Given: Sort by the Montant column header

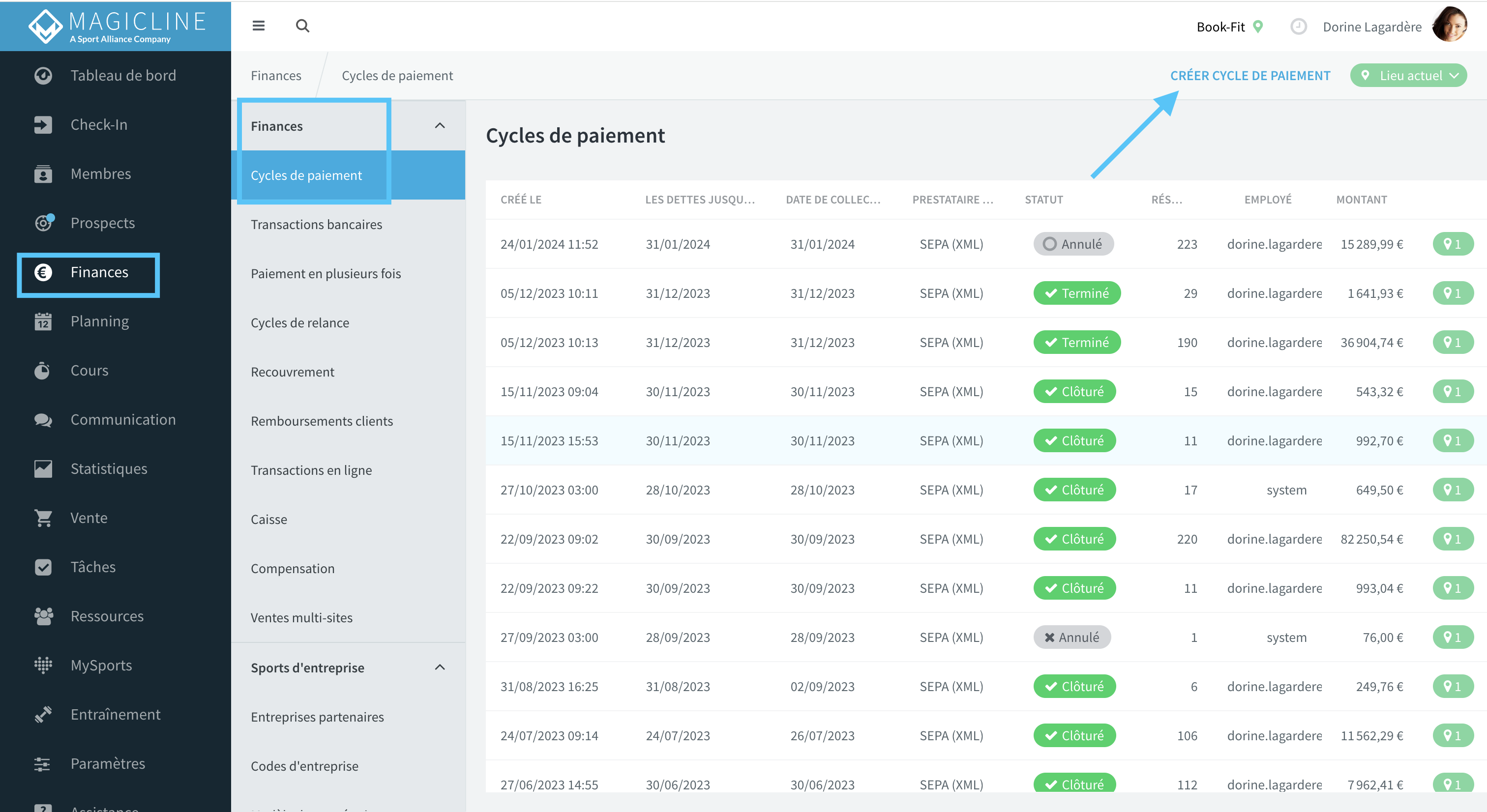Looking at the screenshot, I should 1361,200.
